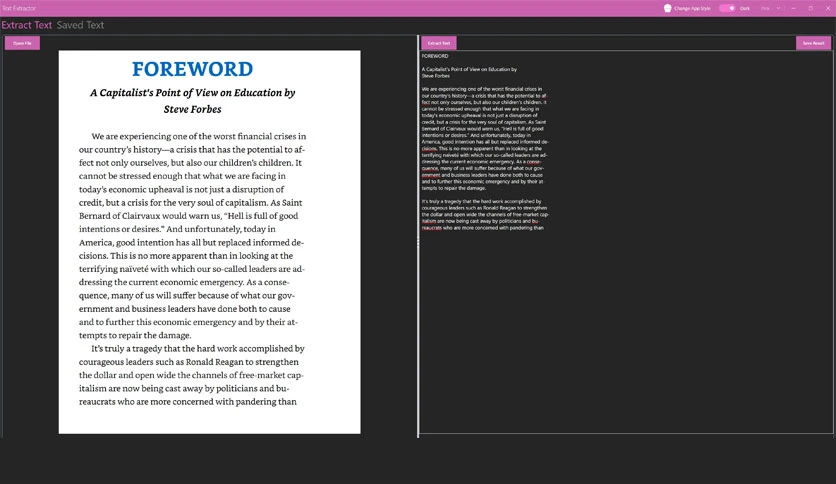This screenshot has width=836, height=484.
Task: Click the extracted text output box
Action: click(x=626, y=242)
